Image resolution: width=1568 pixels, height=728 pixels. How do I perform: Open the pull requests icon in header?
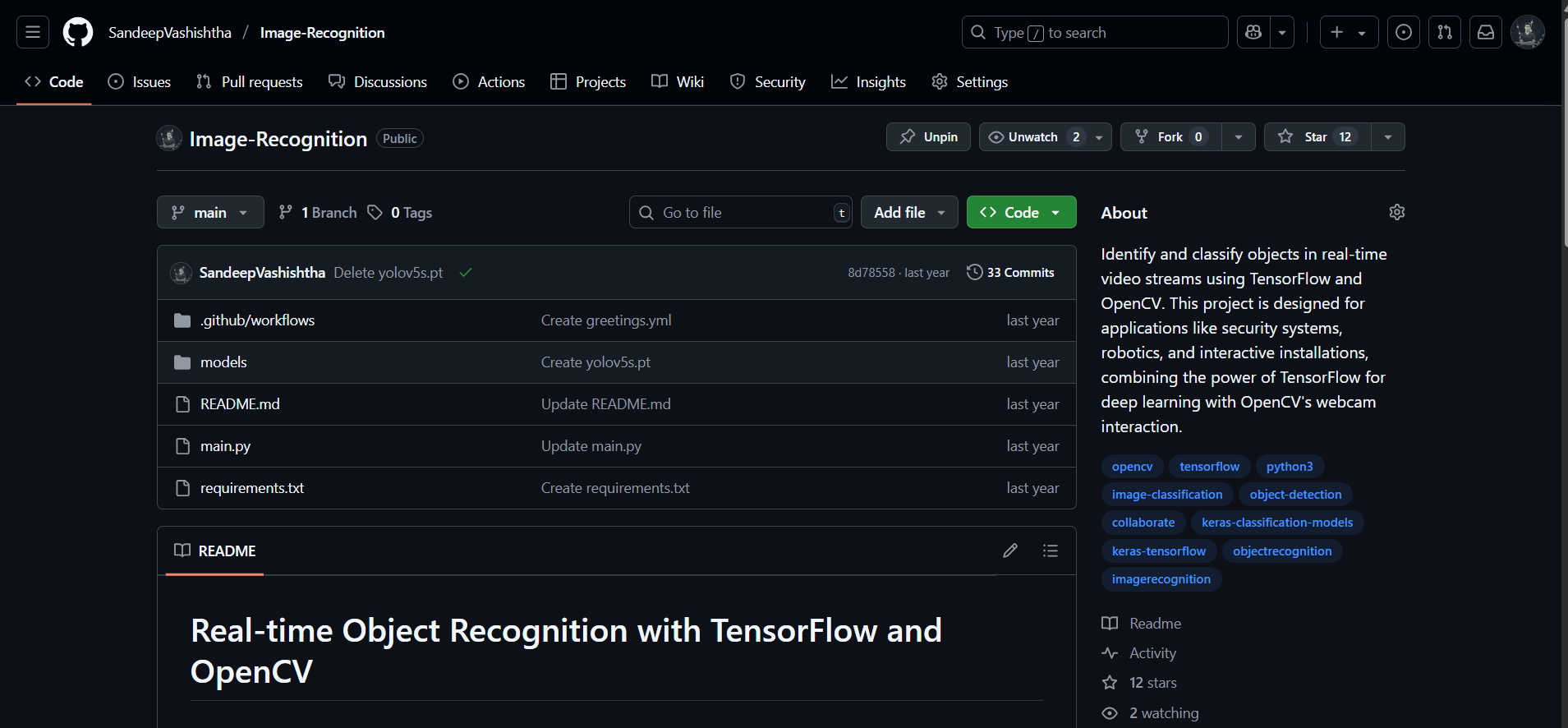tap(1445, 32)
